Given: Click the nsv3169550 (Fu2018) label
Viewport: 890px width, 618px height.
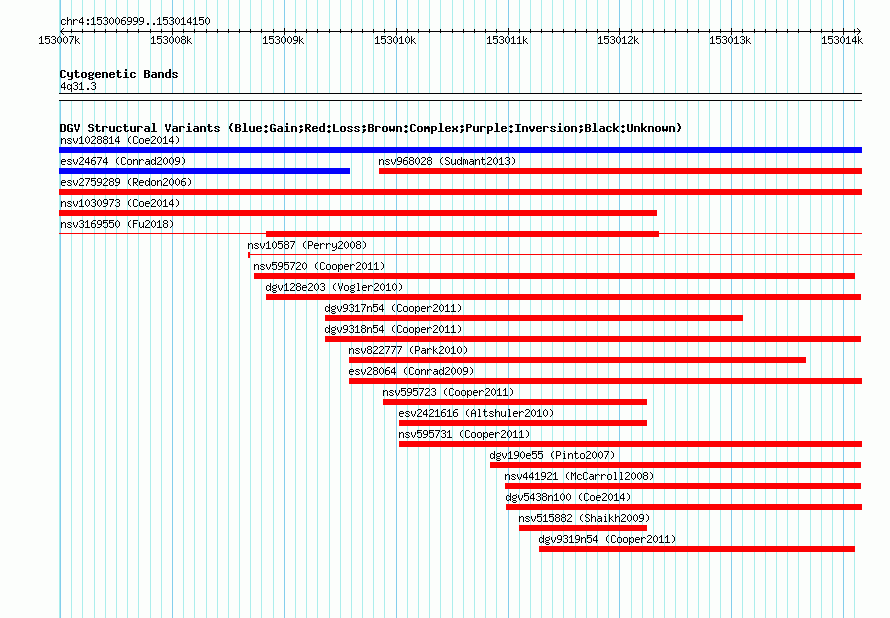Looking at the screenshot, I should tap(117, 224).
